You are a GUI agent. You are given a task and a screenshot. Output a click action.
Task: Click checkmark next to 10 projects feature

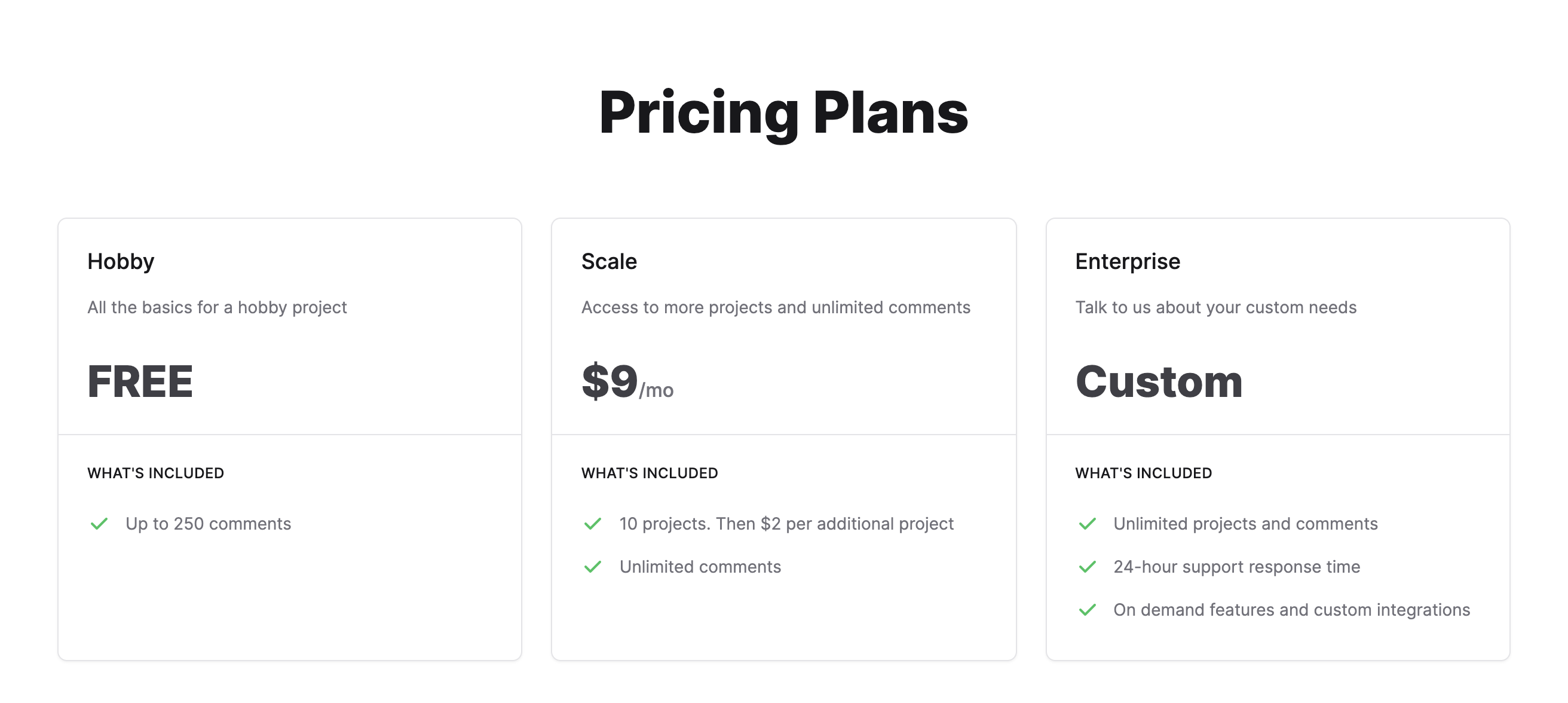[x=593, y=524]
